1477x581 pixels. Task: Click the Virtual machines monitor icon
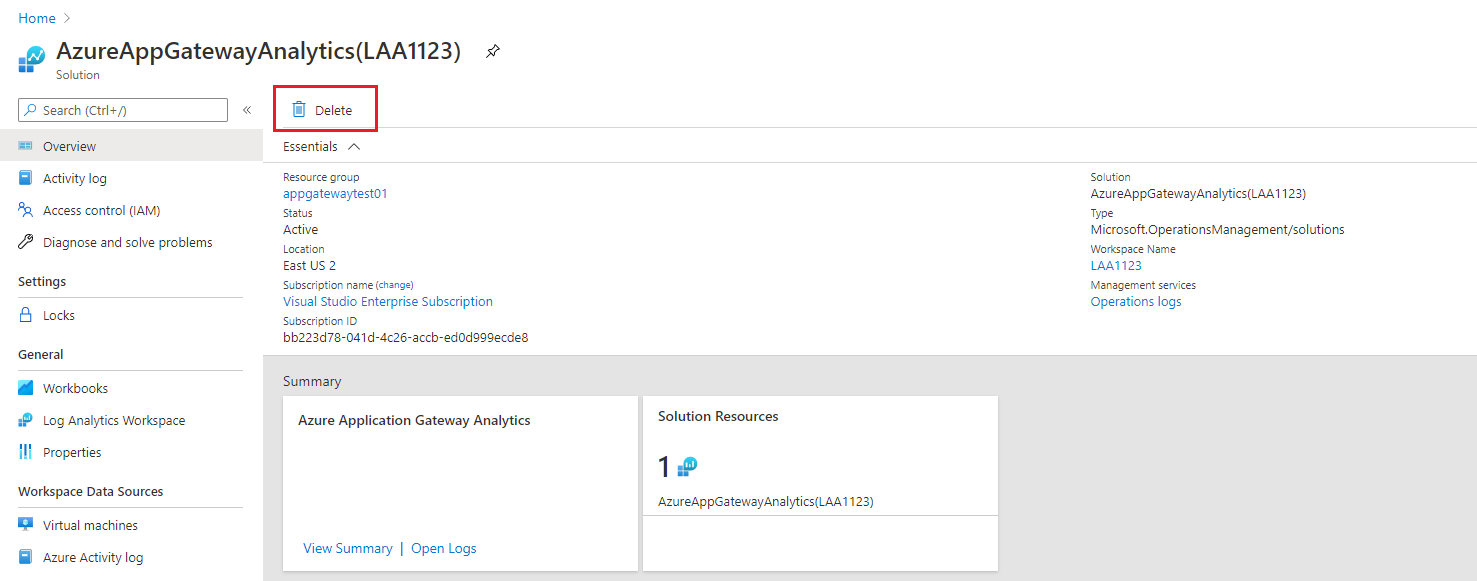coord(26,525)
